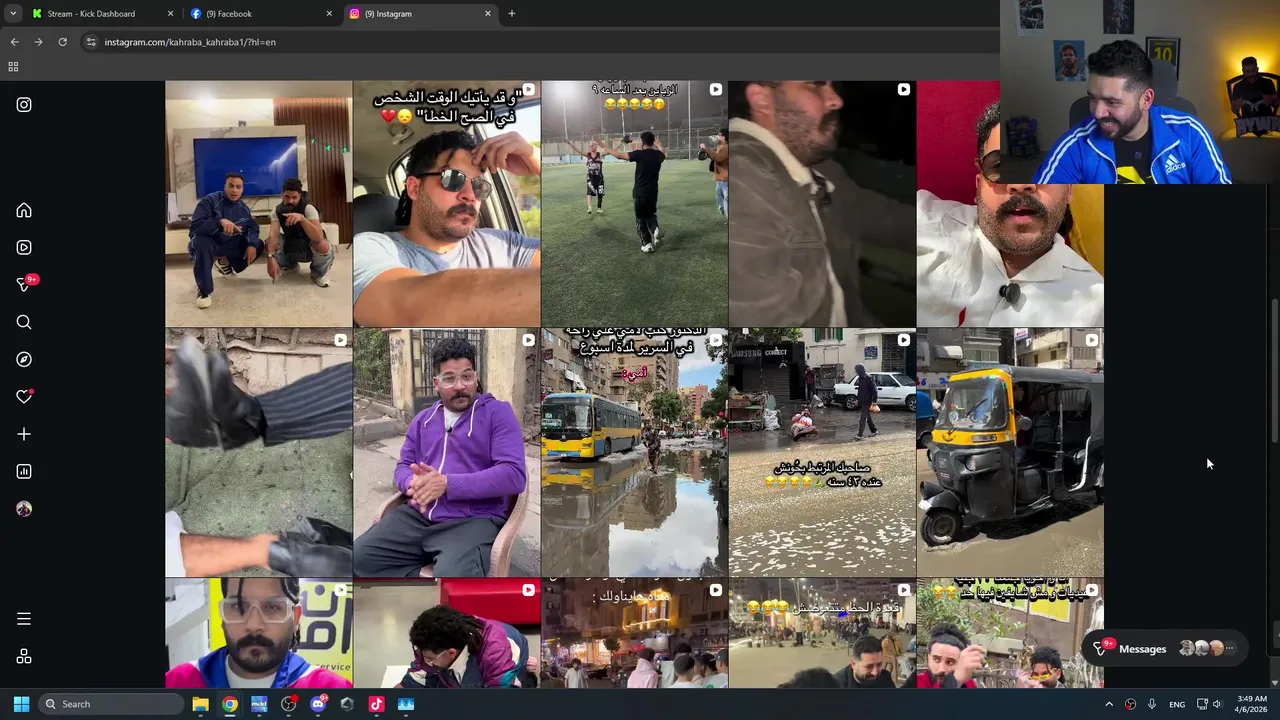1280x720 pixels.
Task: Close the Facebook tab
Action: [329, 14]
